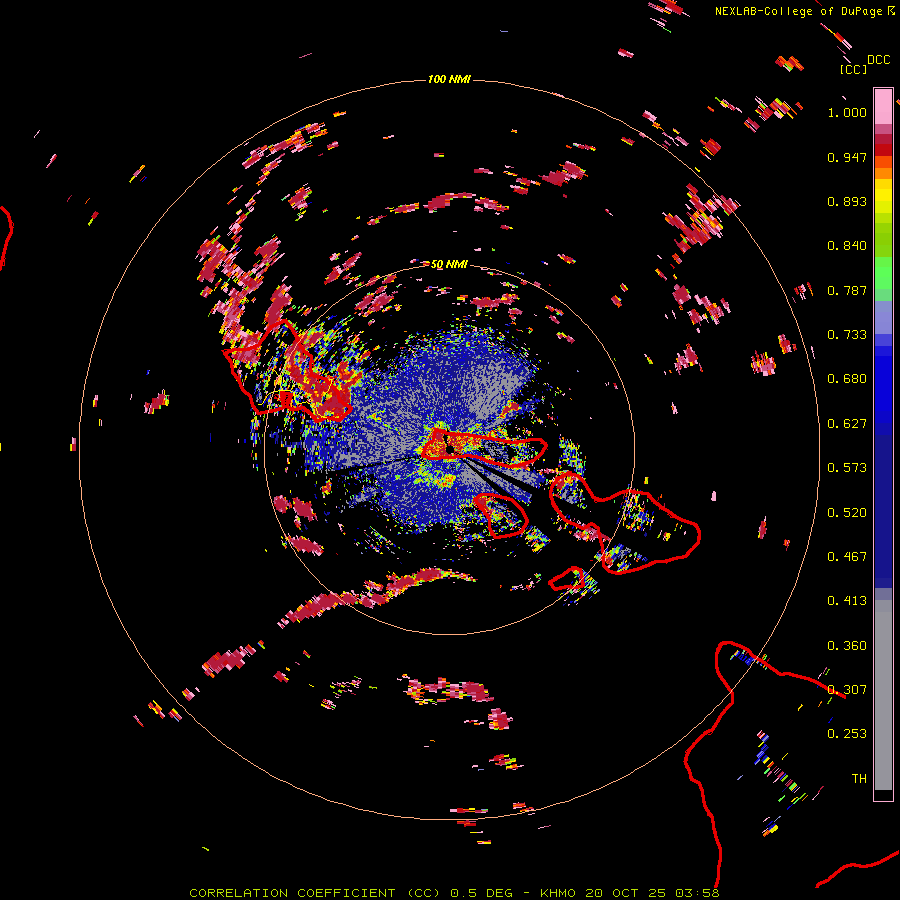The width and height of the screenshot is (900, 900).
Task: Pick the light pink top color bar segment
Action: pos(883,106)
